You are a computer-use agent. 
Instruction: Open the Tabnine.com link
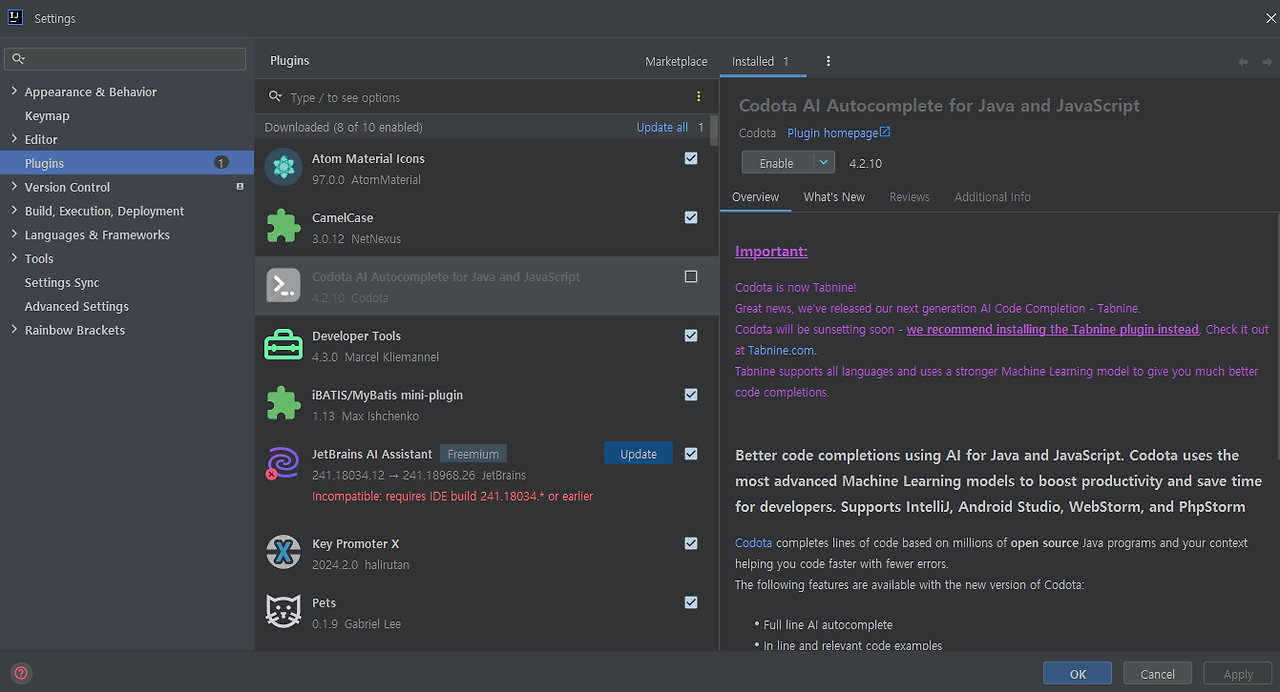781,350
